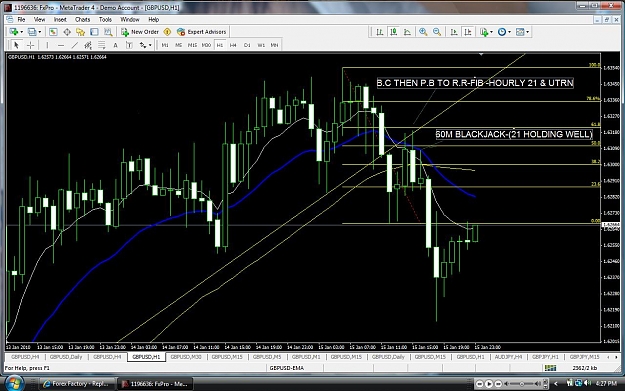
Task: Open the Charts menu
Action: coord(83,20)
